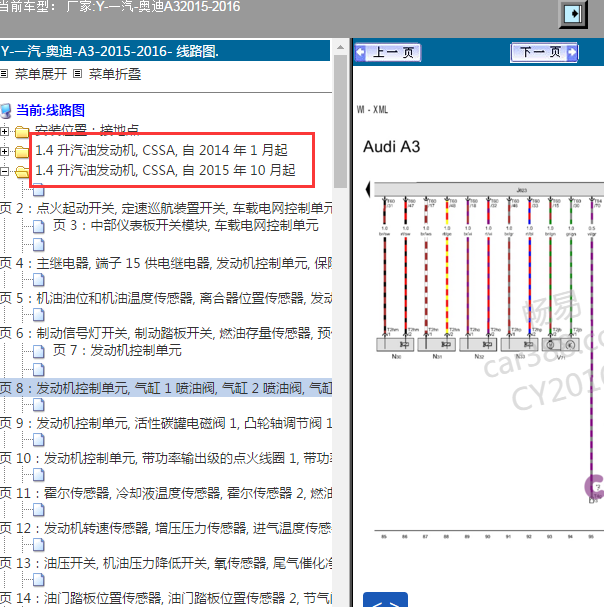Viewport: 604px width, 607px height.
Task: Click document icon just above 页 12 row
Action: [39, 510]
